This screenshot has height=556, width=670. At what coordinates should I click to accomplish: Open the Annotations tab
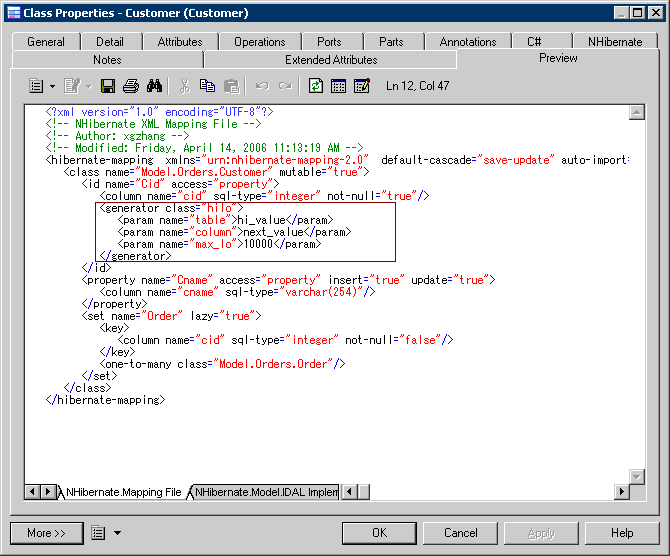click(x=468, y=42)
